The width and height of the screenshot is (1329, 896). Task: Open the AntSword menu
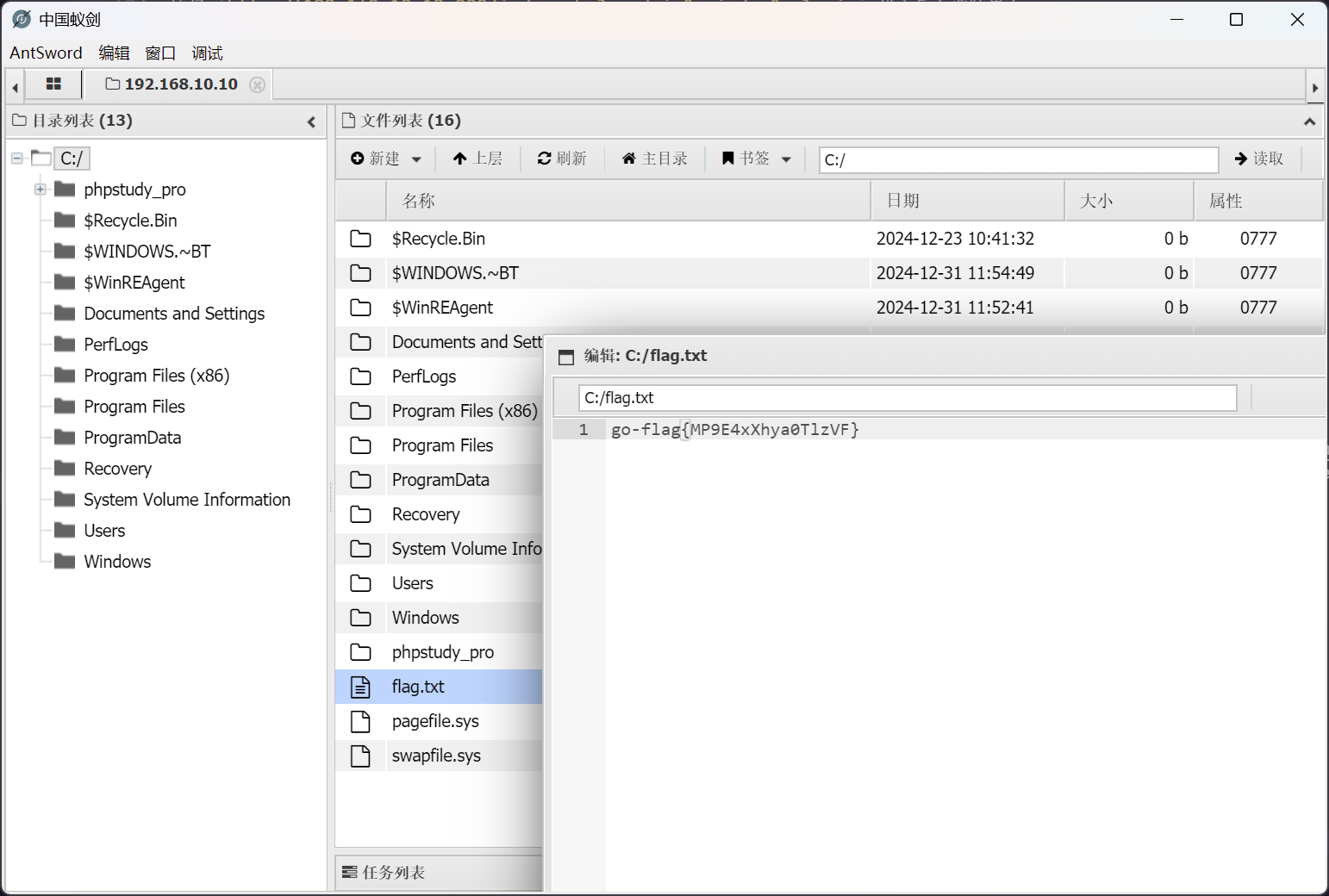point(46,53)
